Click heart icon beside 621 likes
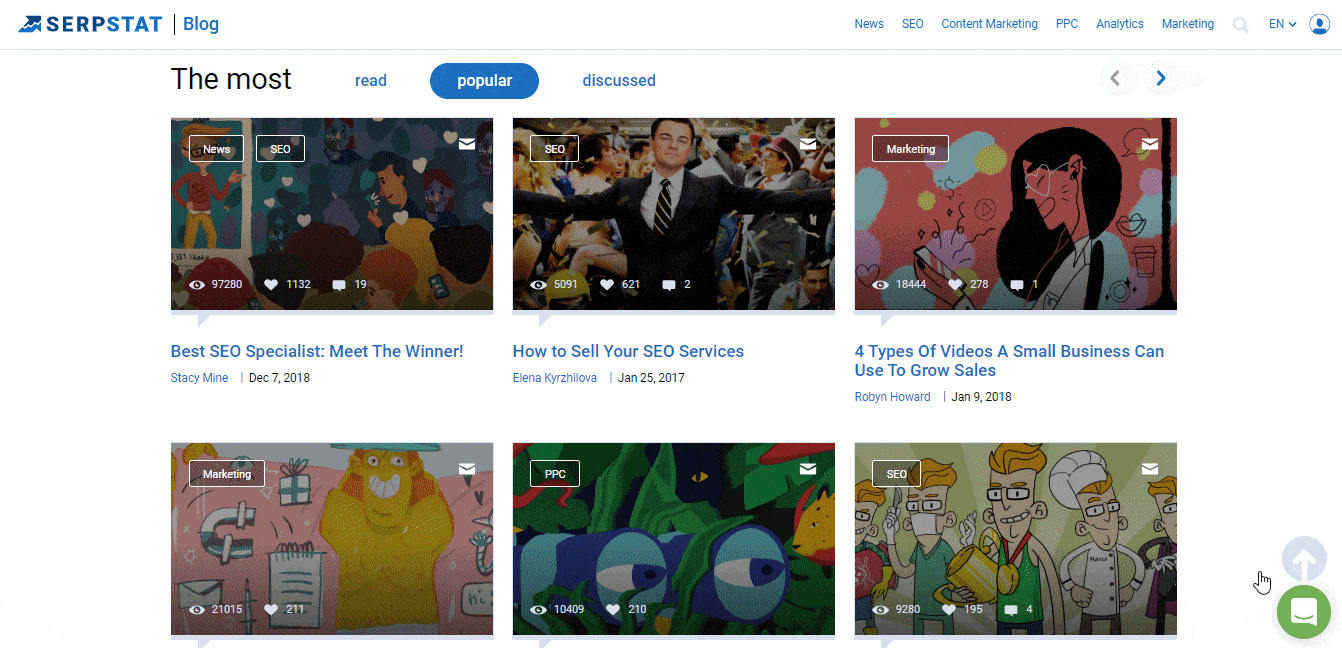 pos(607,285)
